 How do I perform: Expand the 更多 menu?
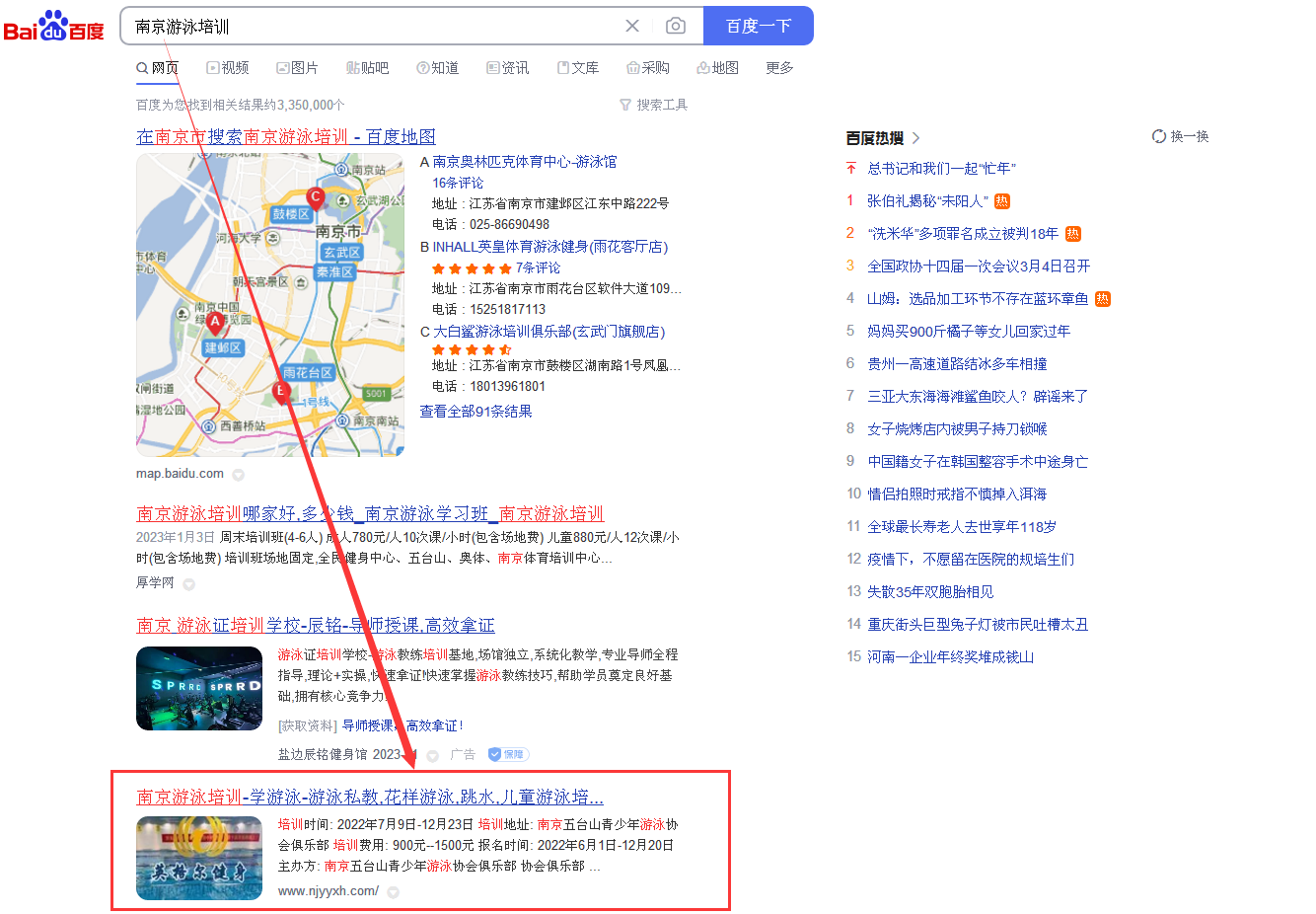coord(779,68)
